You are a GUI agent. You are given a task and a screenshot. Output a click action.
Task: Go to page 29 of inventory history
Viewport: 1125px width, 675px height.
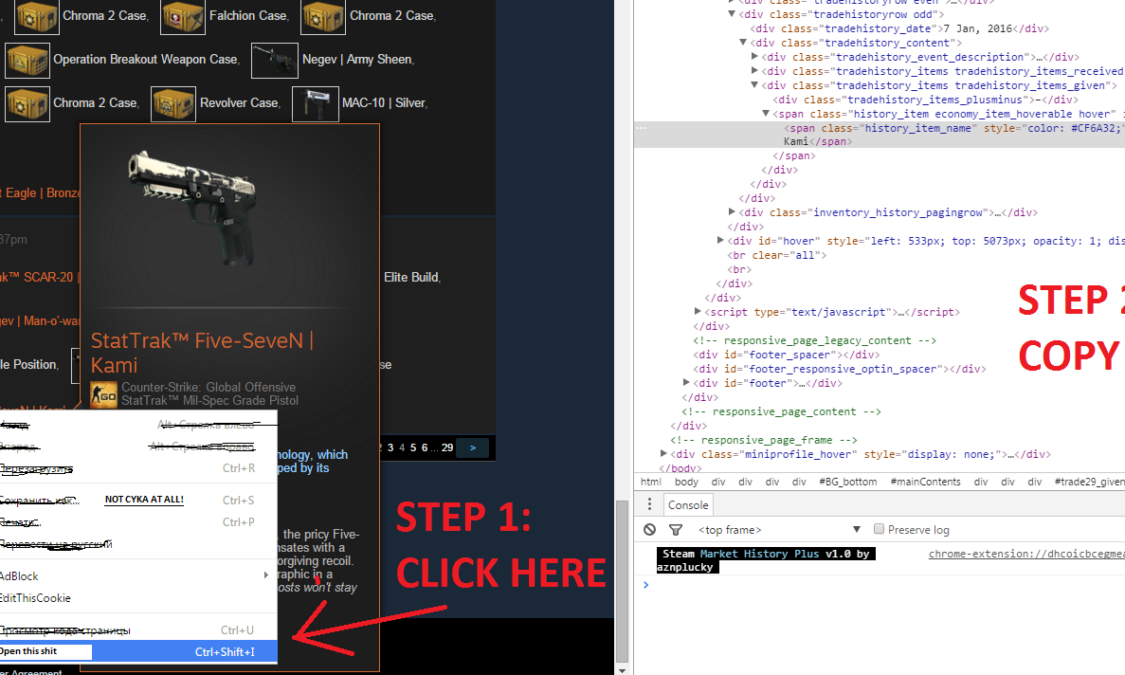(x=447, y=448)
